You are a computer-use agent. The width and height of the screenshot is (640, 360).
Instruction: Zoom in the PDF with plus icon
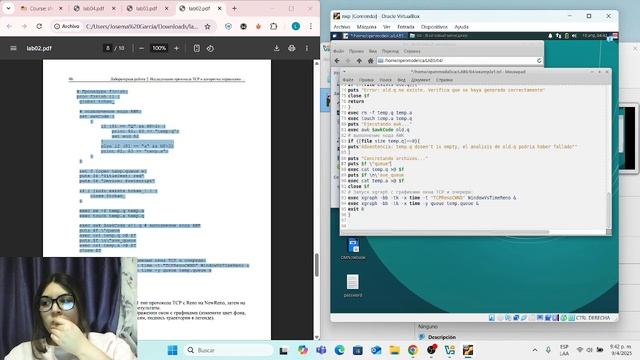[176, 48]
